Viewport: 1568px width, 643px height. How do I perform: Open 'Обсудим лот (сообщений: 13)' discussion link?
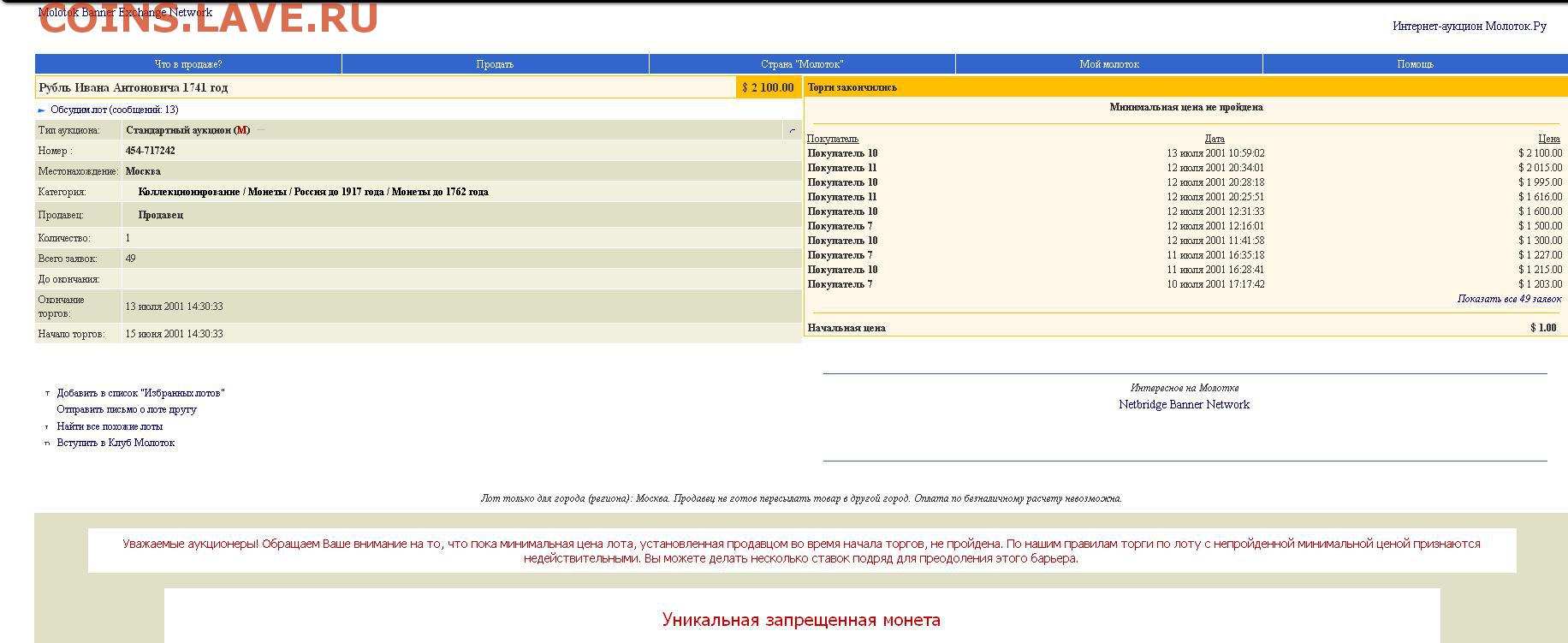click(x=115, y=110)
